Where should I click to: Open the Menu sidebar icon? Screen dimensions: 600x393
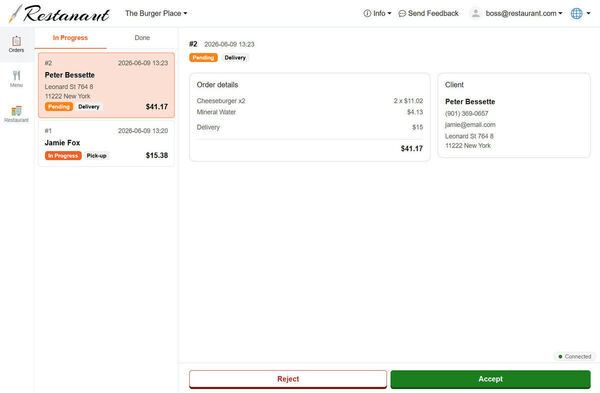tap(16, 79)
